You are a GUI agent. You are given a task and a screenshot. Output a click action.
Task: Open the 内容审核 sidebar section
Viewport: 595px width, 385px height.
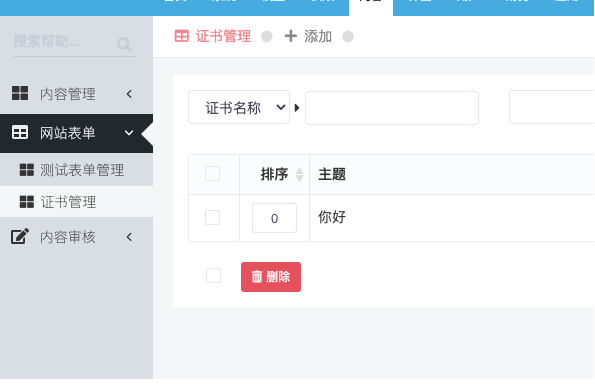[x=76, y=237]
